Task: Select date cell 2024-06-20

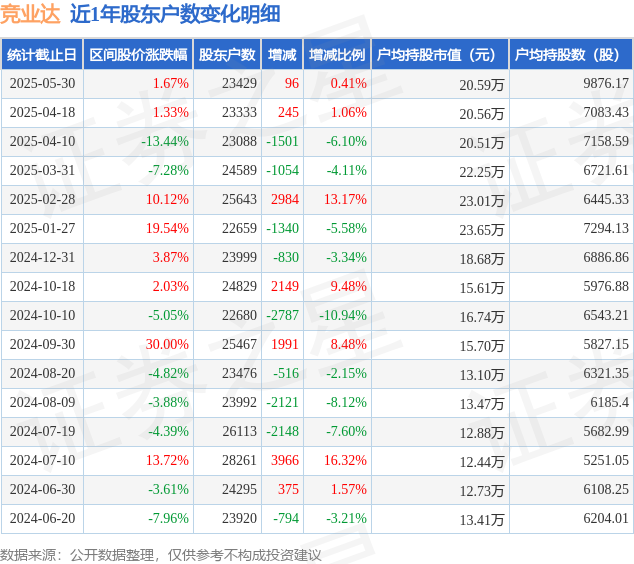Action: coord(42,518)
